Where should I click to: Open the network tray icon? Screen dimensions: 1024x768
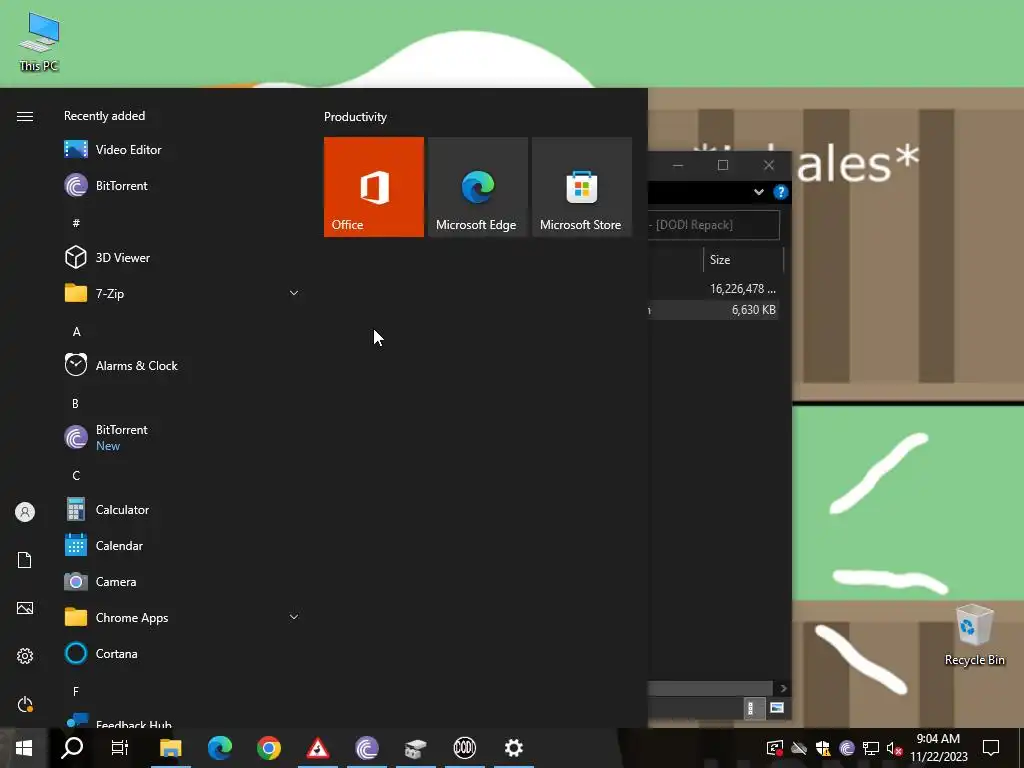(x=871, y=748)
